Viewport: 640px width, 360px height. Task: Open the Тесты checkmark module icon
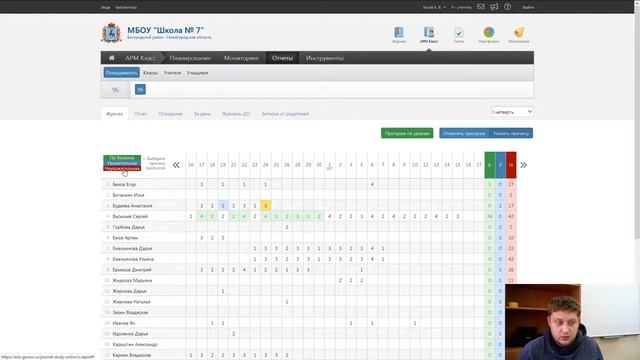click(459, 34)
